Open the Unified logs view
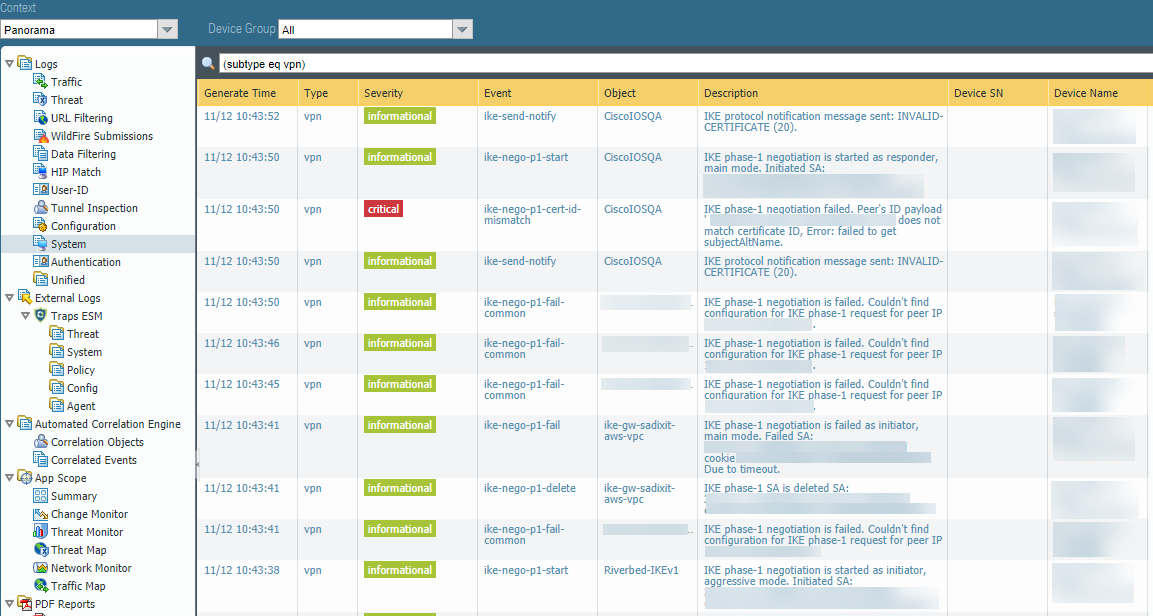 67,280
